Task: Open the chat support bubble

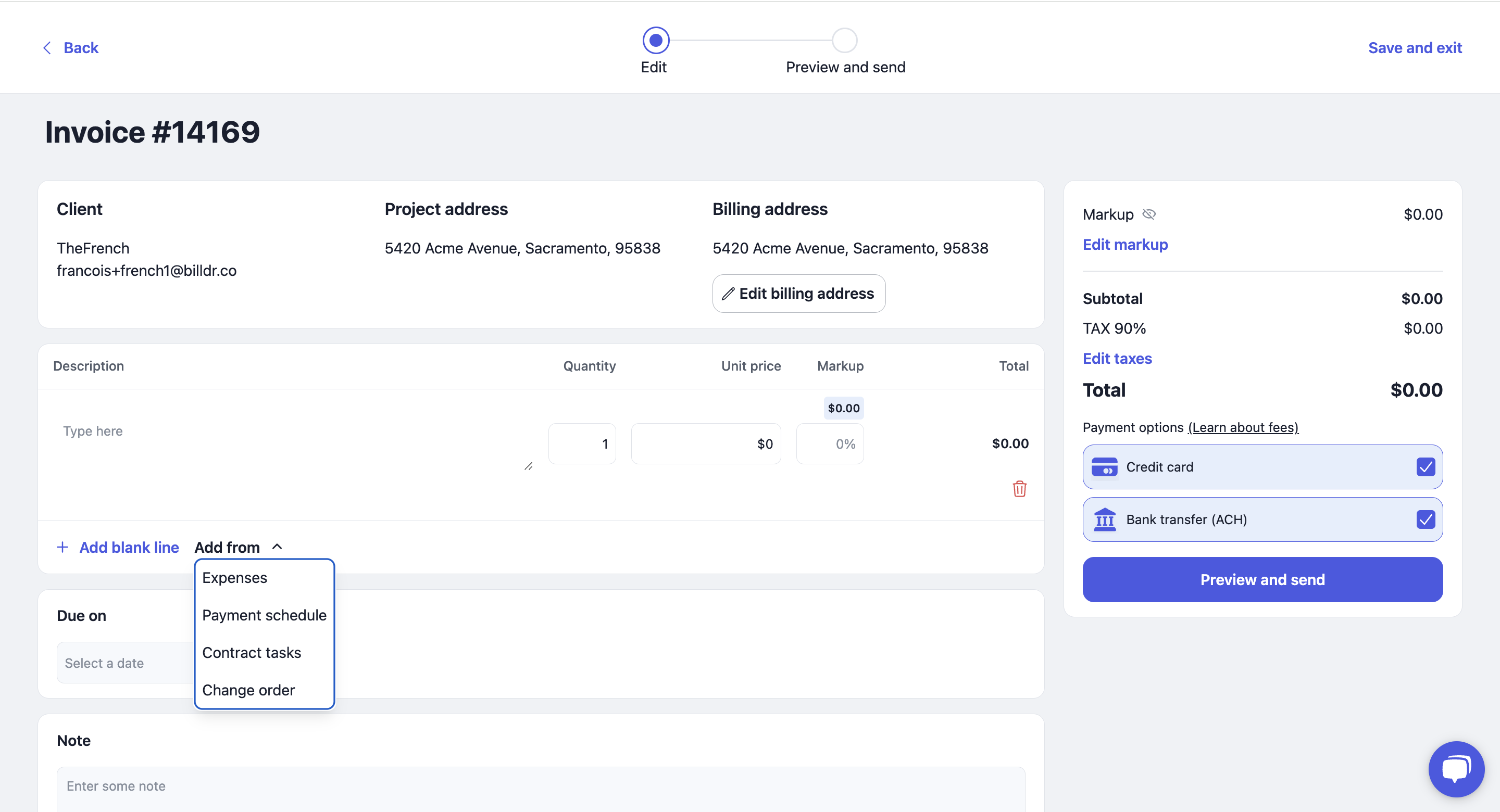Action: [x=1456, y=768]
